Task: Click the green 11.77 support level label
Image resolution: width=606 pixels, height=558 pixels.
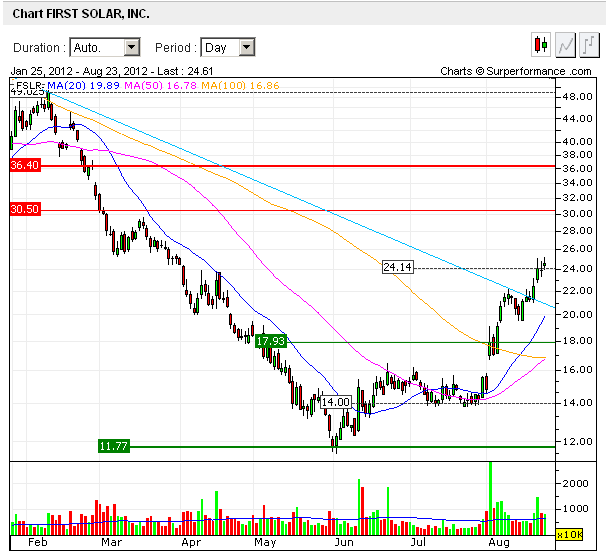Action: coord(114,446)
